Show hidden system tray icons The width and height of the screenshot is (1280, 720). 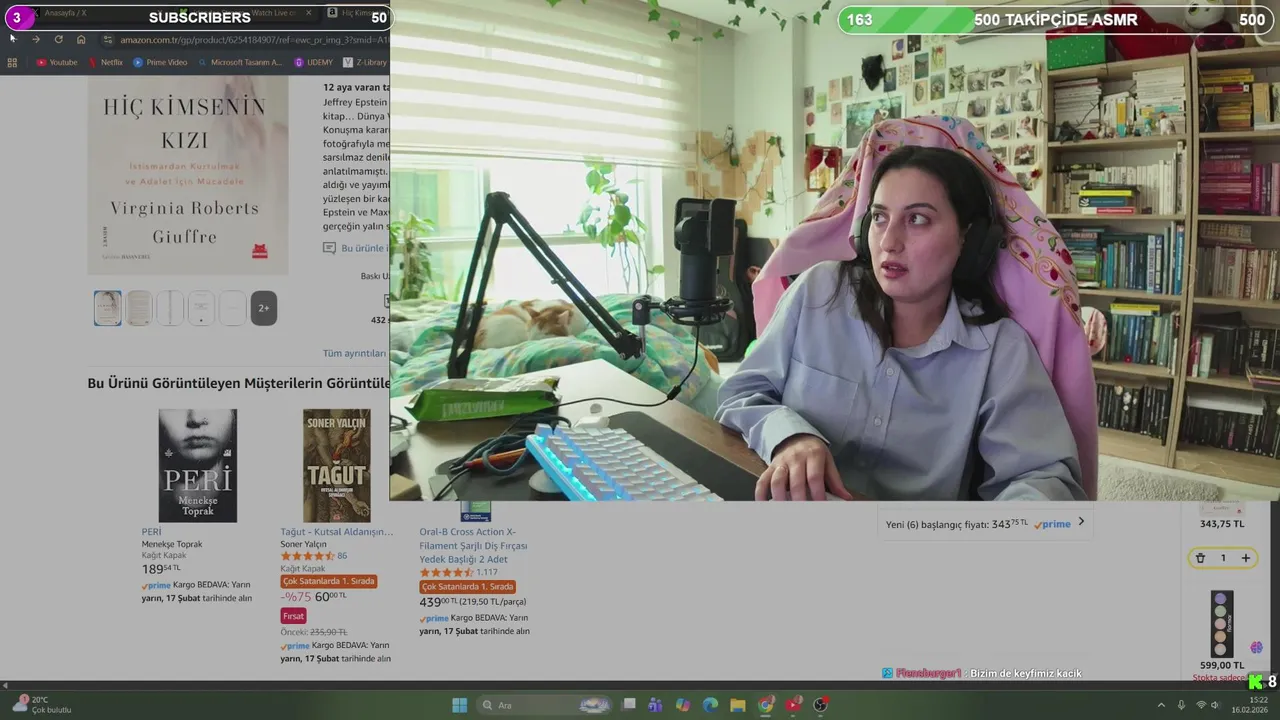pos(1161,705)
